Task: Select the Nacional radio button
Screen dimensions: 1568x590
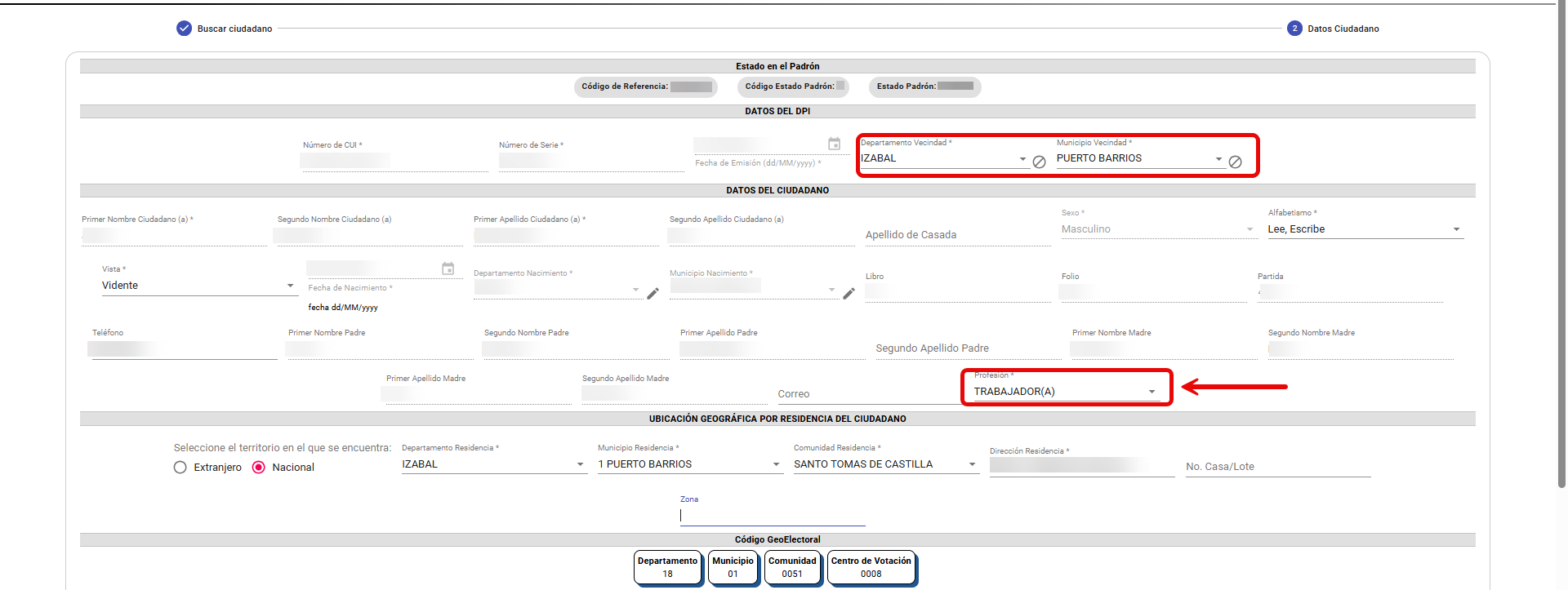Action: [x=259, y=468]
